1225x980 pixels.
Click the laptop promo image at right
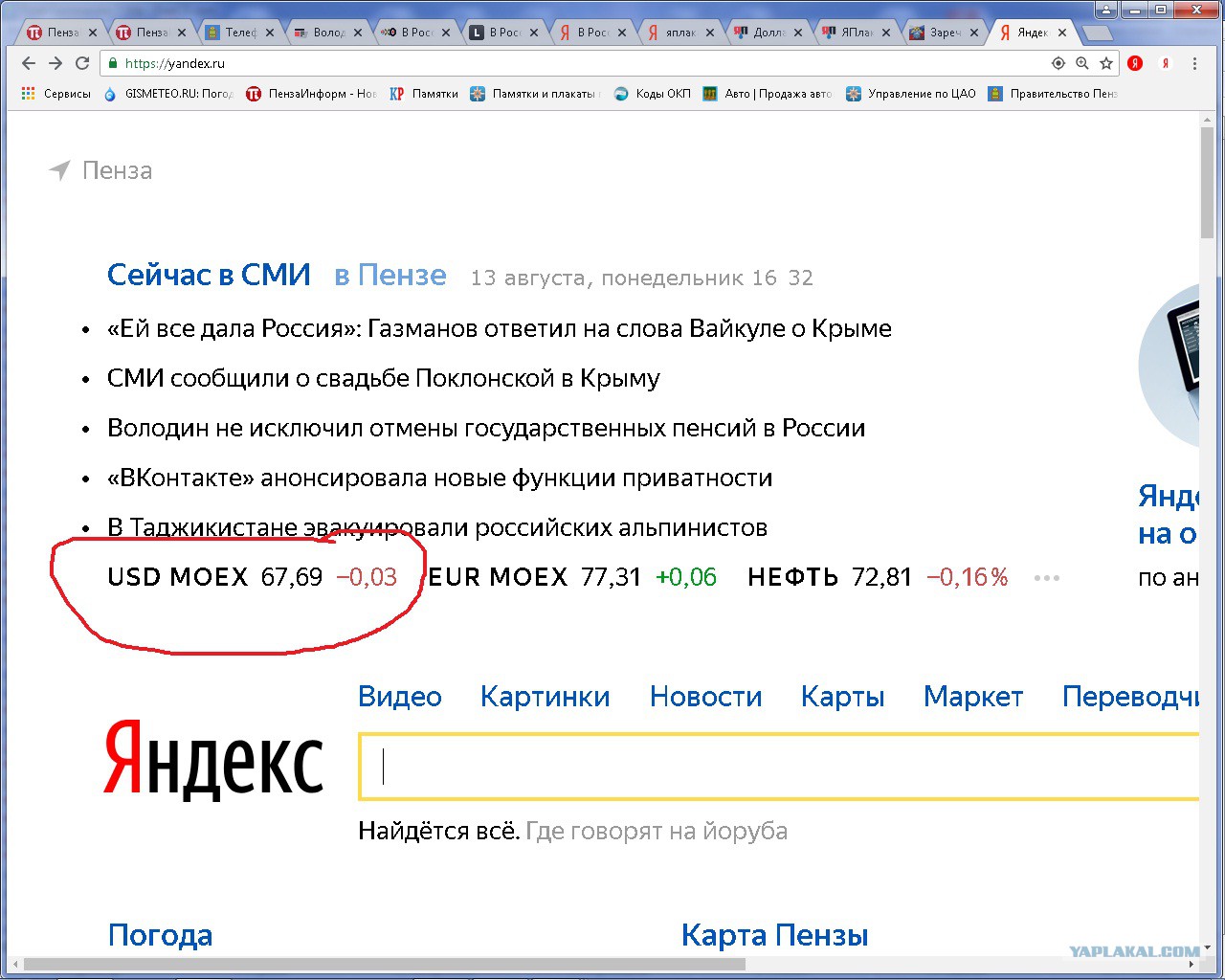point(1169,366)
